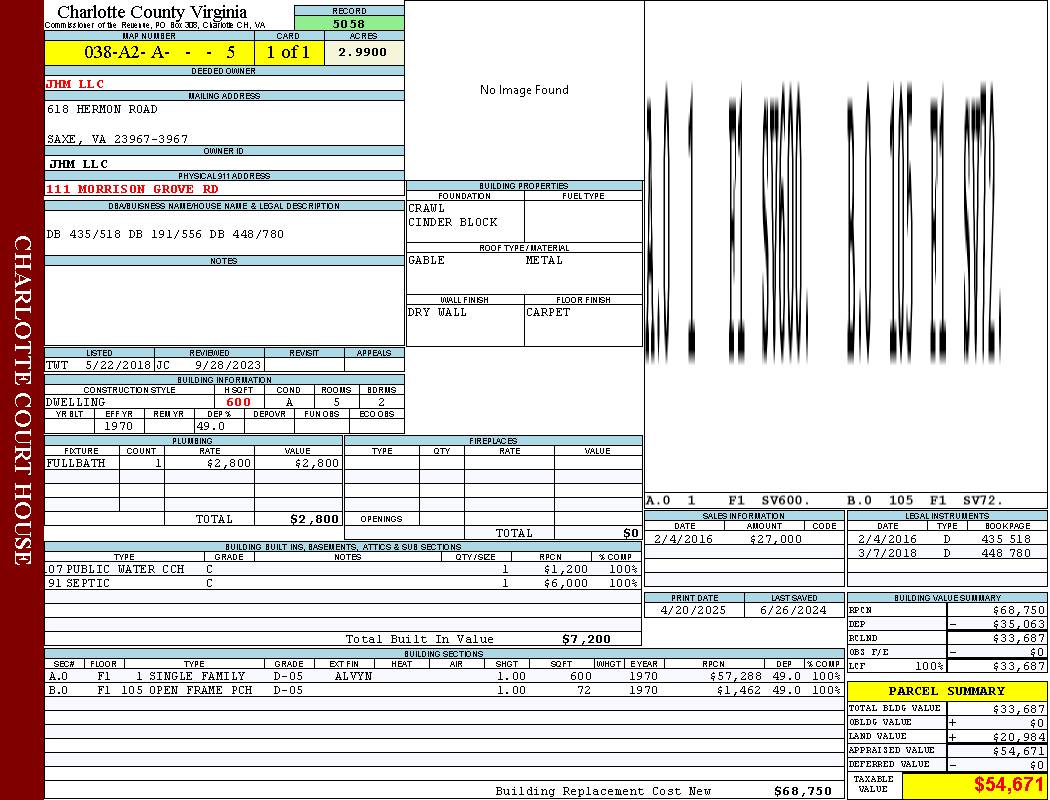Click legal instrument date 3/7/2018
This screenshot has height=800, width=1050.
coord(887,554)
